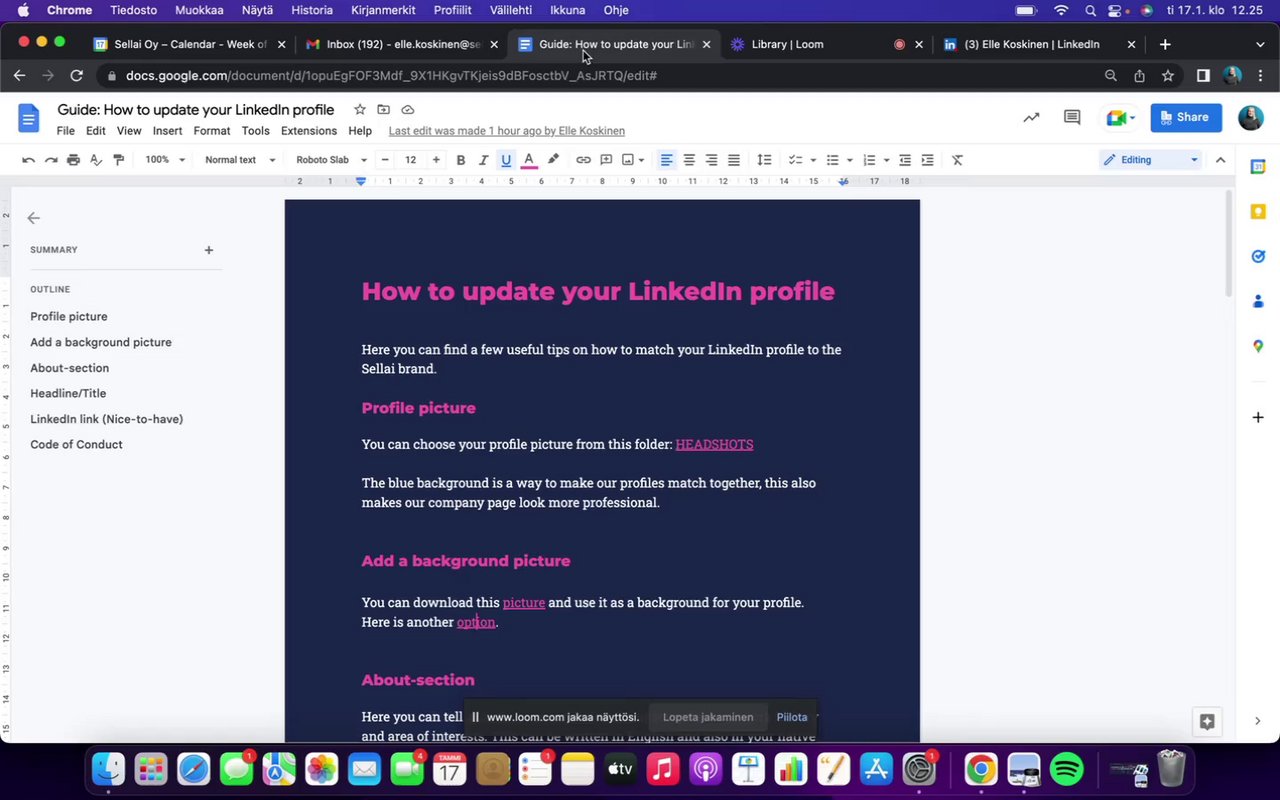
Task: Click the font size field
Action: click(x=410, y=160)
